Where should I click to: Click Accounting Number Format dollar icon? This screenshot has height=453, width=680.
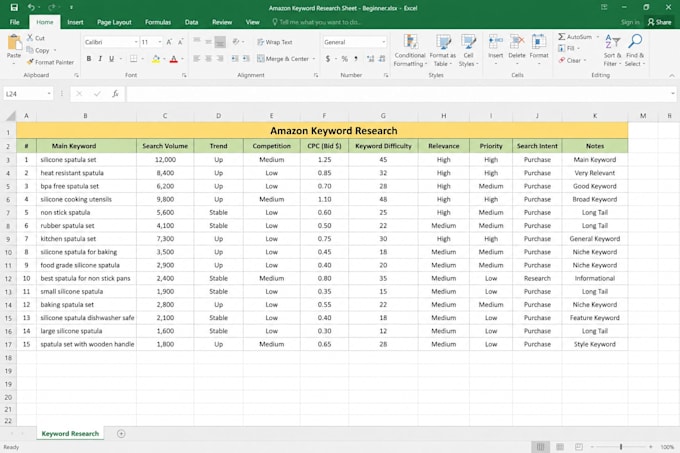coord(328,59)
